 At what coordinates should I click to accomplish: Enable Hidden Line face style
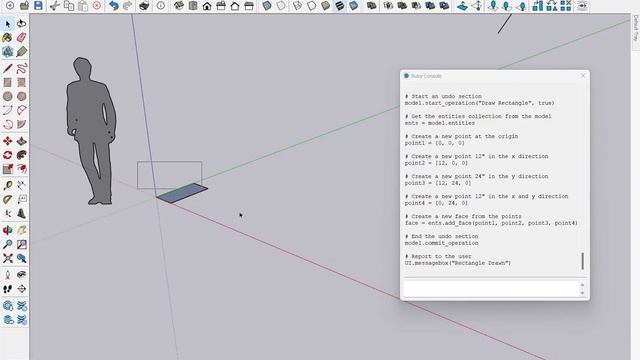click(x=311, y=6)
